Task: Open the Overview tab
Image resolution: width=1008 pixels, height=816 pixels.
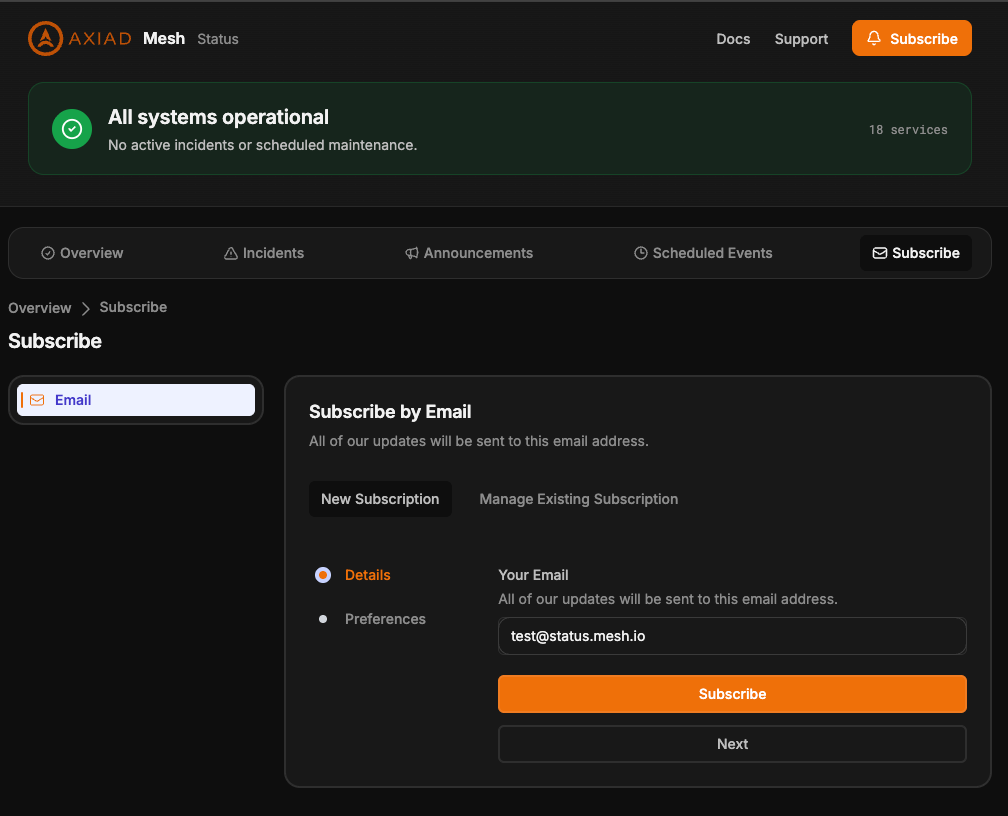Action: click(x=82, y=253)
